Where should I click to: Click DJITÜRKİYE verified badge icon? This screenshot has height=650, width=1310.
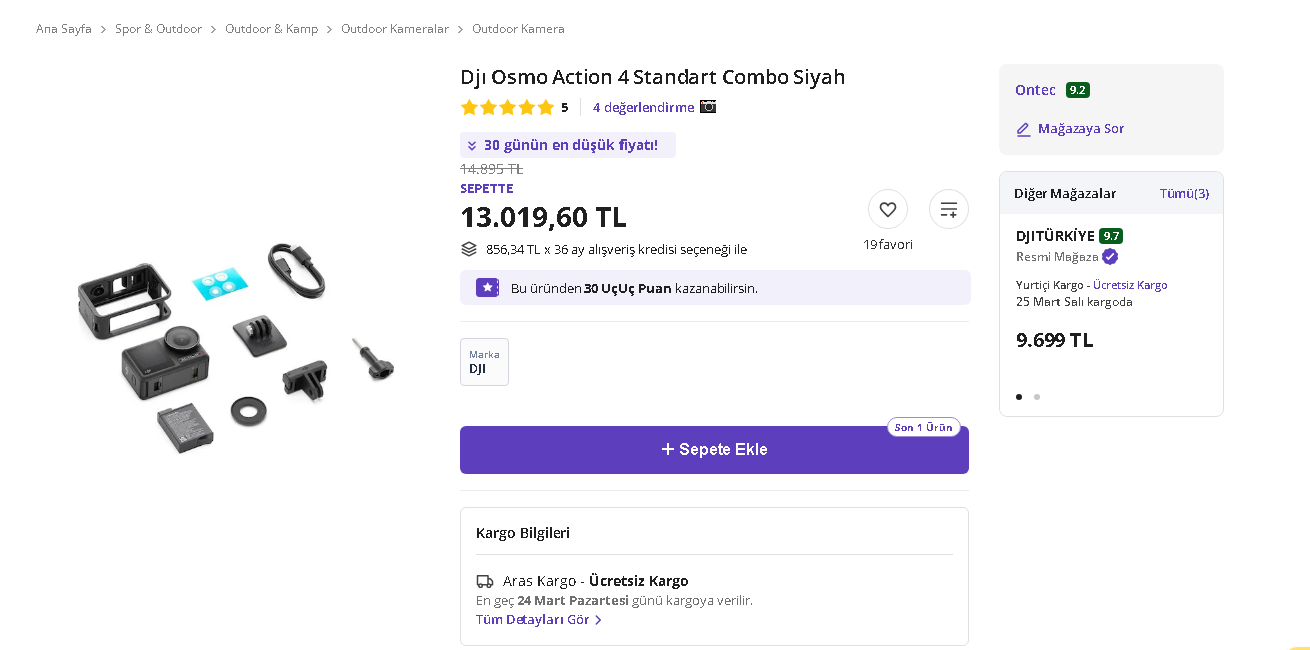[x=1110, y=257]
